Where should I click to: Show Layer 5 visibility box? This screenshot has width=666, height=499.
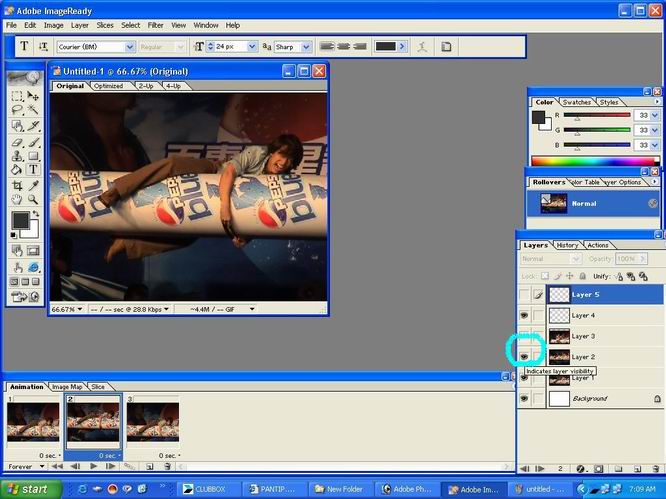pyautogui.click(x=524, y=294)
